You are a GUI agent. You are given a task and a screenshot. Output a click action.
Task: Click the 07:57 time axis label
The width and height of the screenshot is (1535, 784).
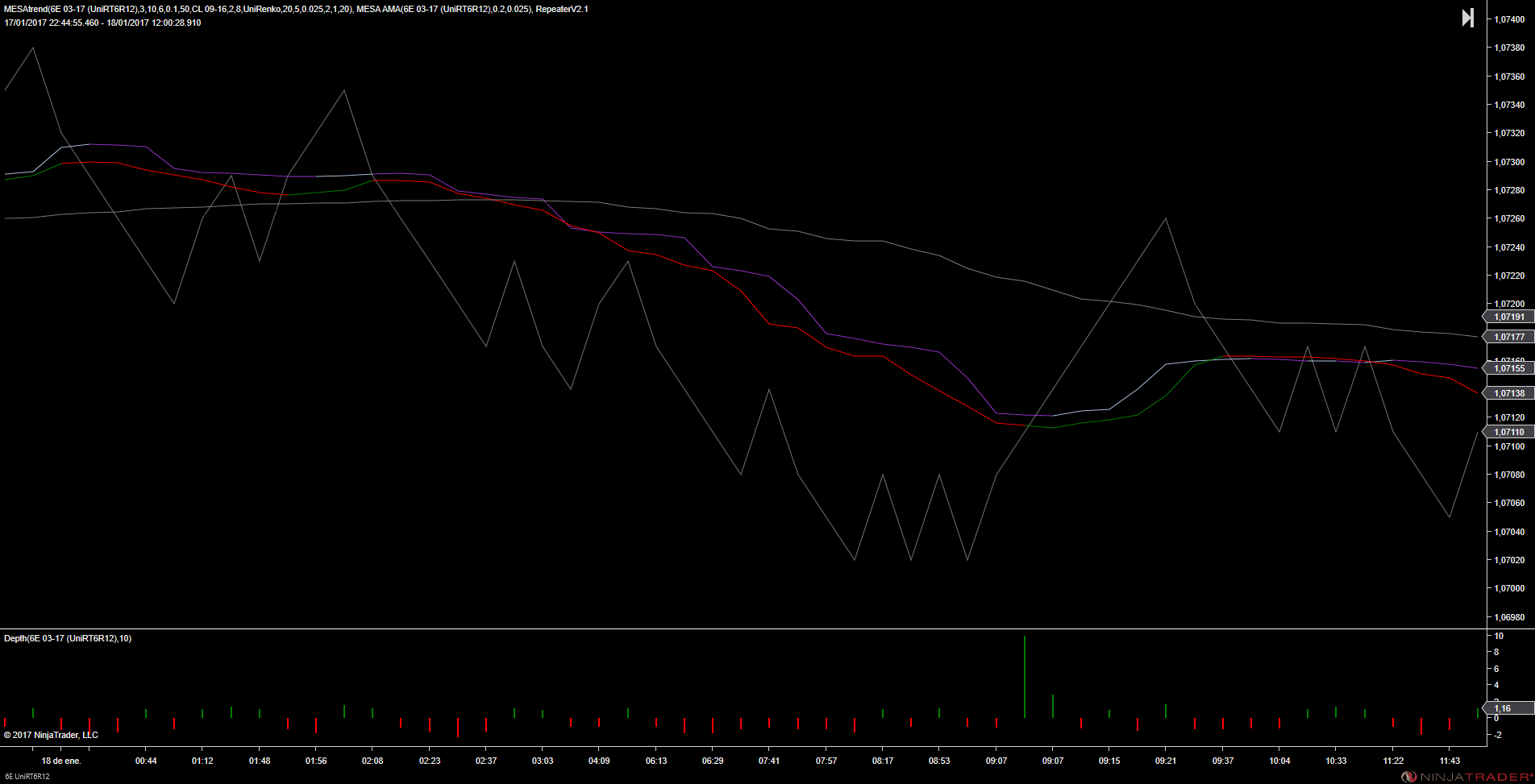tap(826, 761)
